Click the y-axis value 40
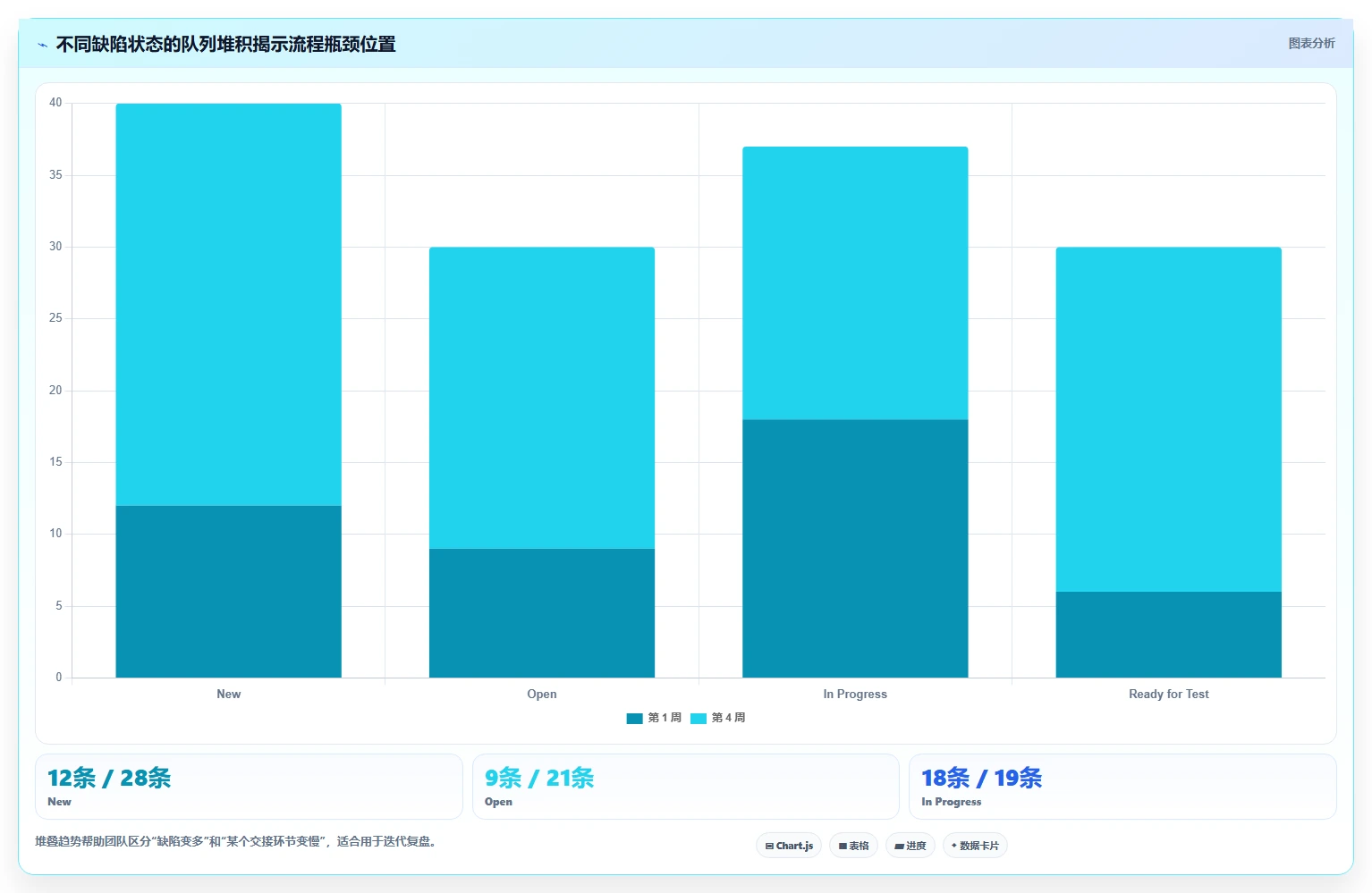The height and width of the screenshot is (893, 1372). (x=55, y=103)
